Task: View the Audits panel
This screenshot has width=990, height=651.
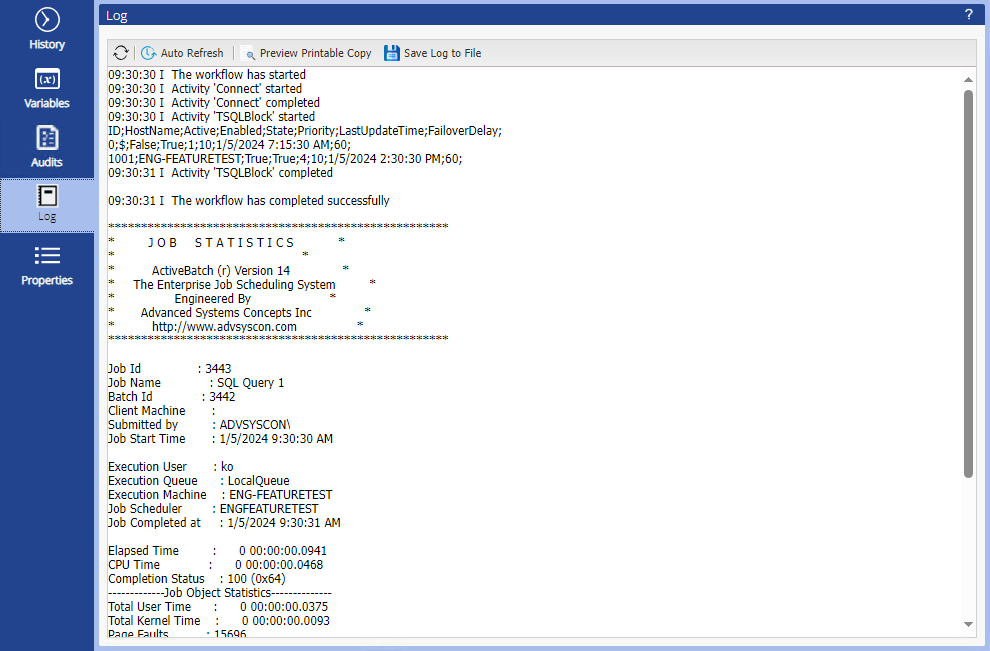Action: pyautogui.click(x=46, y=146)
